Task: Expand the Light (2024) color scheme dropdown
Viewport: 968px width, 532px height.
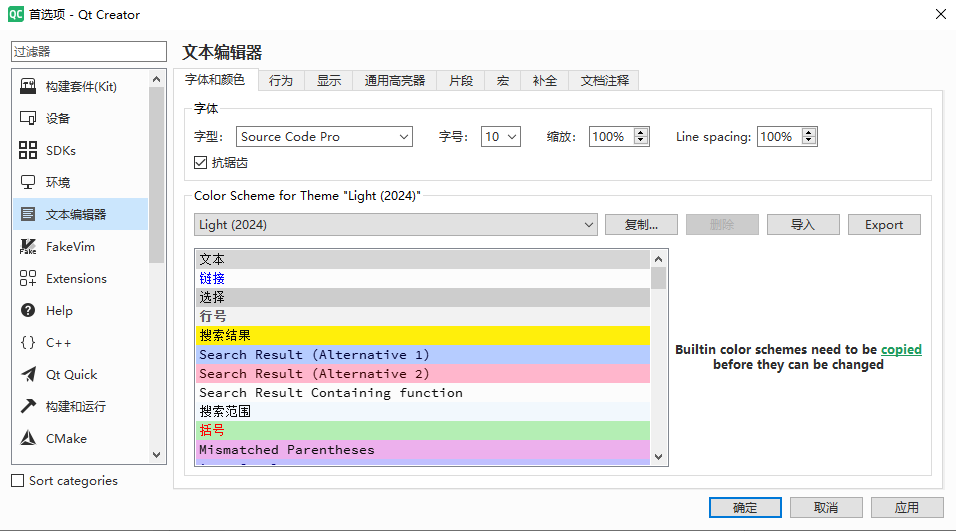Action: [x=396, y=225]
